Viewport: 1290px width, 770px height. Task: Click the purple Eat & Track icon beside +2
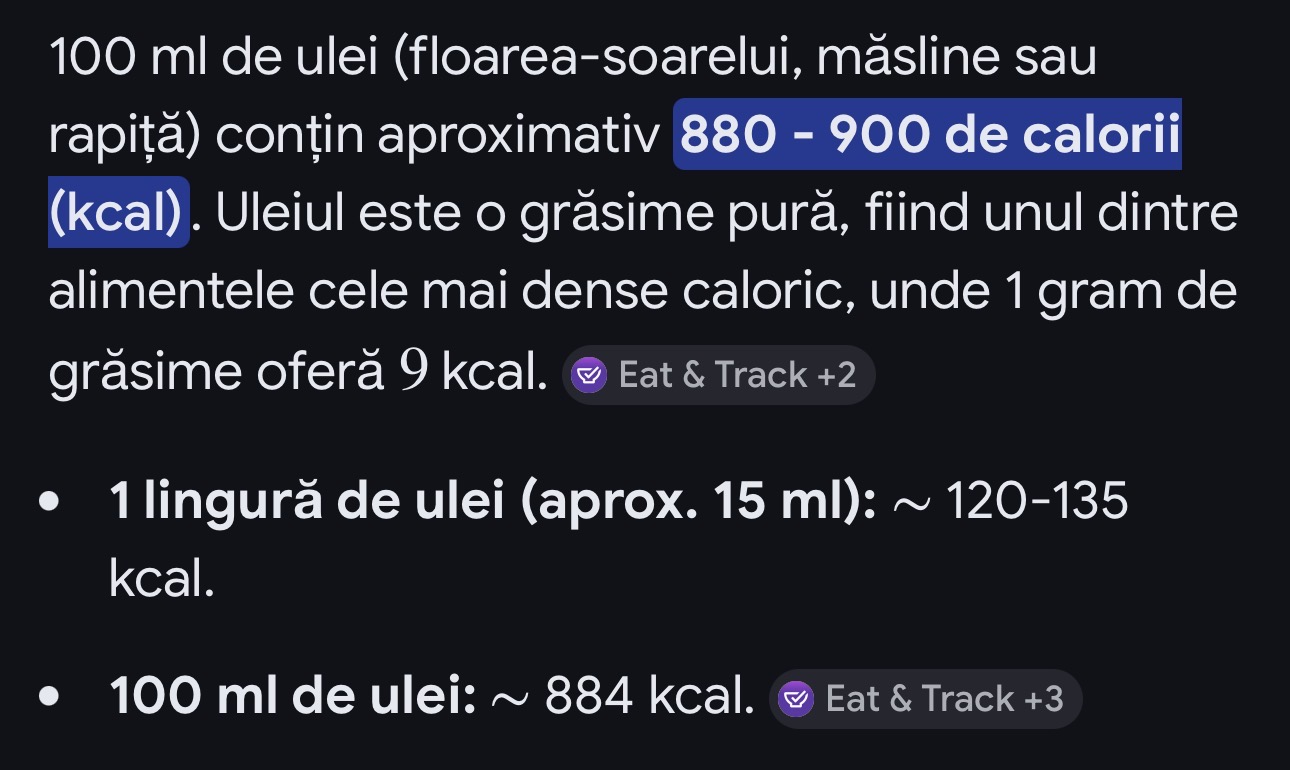click(x=588, y=375)
